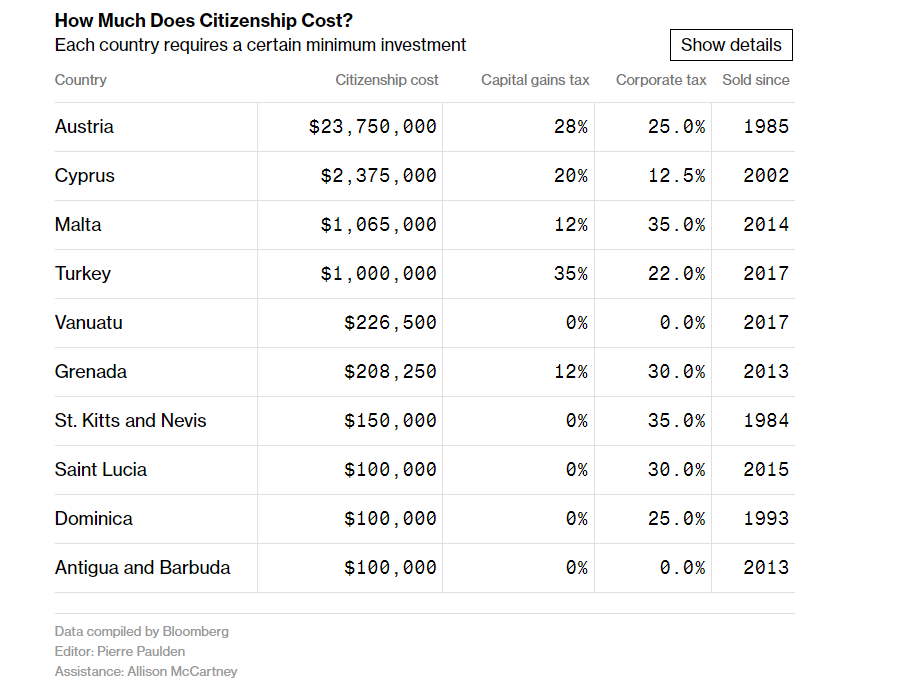Sort by the Country column header
This screenshot has height=688, width=924.
[x=81, y=80]
